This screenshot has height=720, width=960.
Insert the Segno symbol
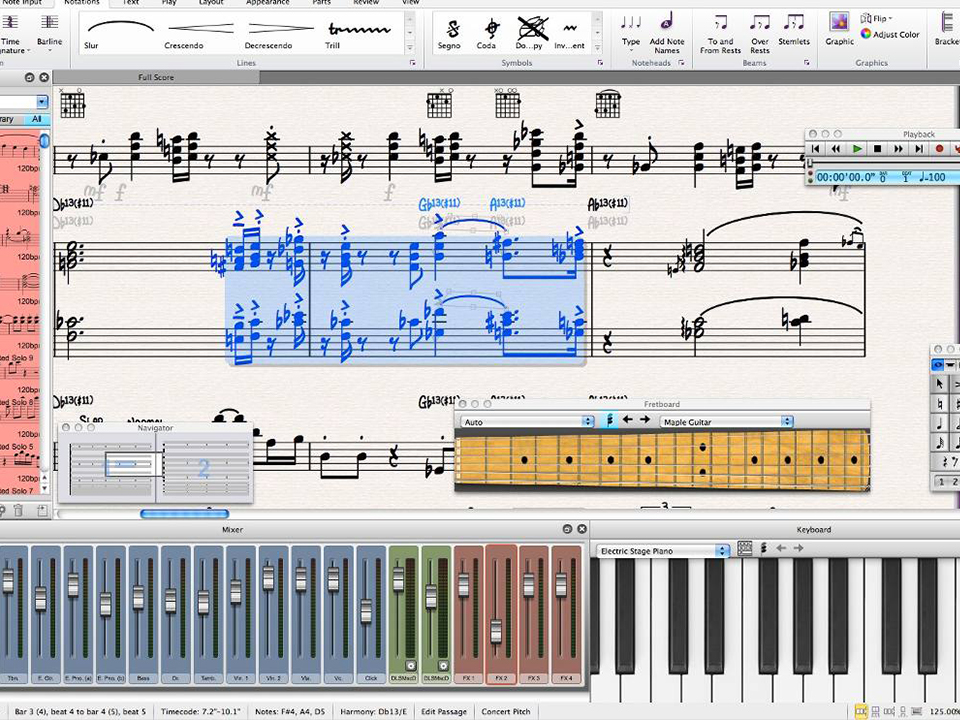point(450,34)
